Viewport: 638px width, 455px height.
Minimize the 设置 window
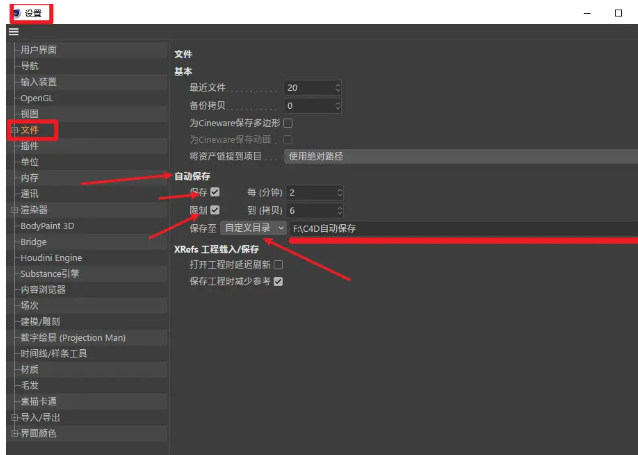pyautogui.click(x=587, y=13)
